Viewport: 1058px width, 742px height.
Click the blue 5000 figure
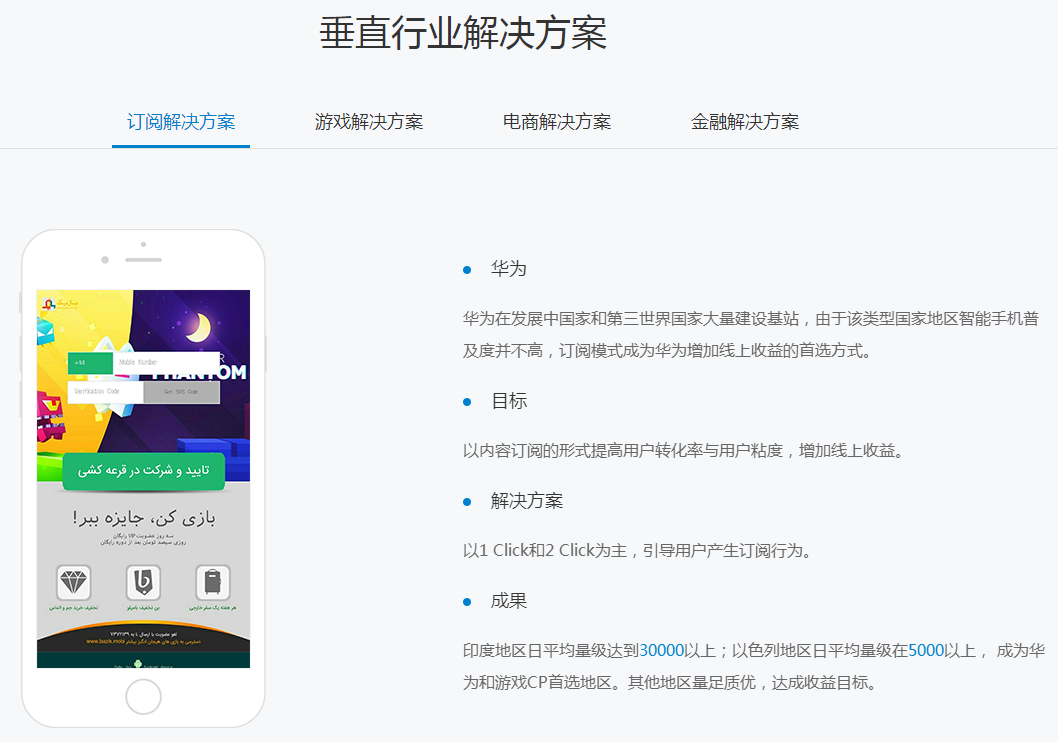[926, 650]
